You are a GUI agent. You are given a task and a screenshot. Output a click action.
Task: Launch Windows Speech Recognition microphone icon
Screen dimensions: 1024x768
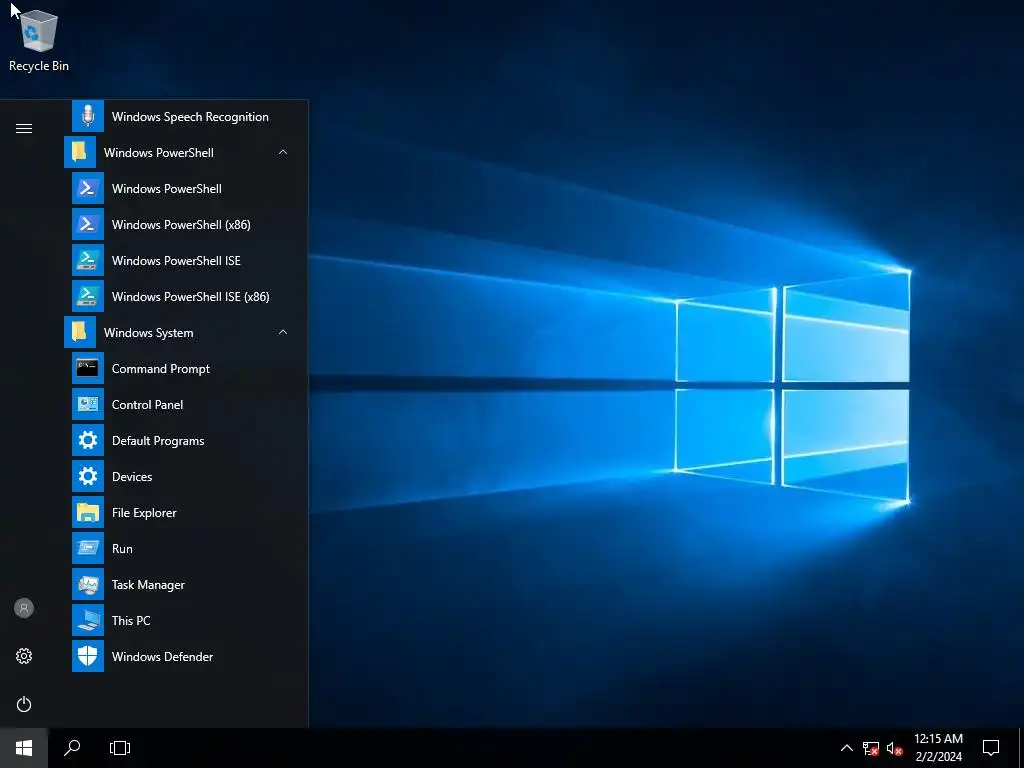(x=88, y=116)
